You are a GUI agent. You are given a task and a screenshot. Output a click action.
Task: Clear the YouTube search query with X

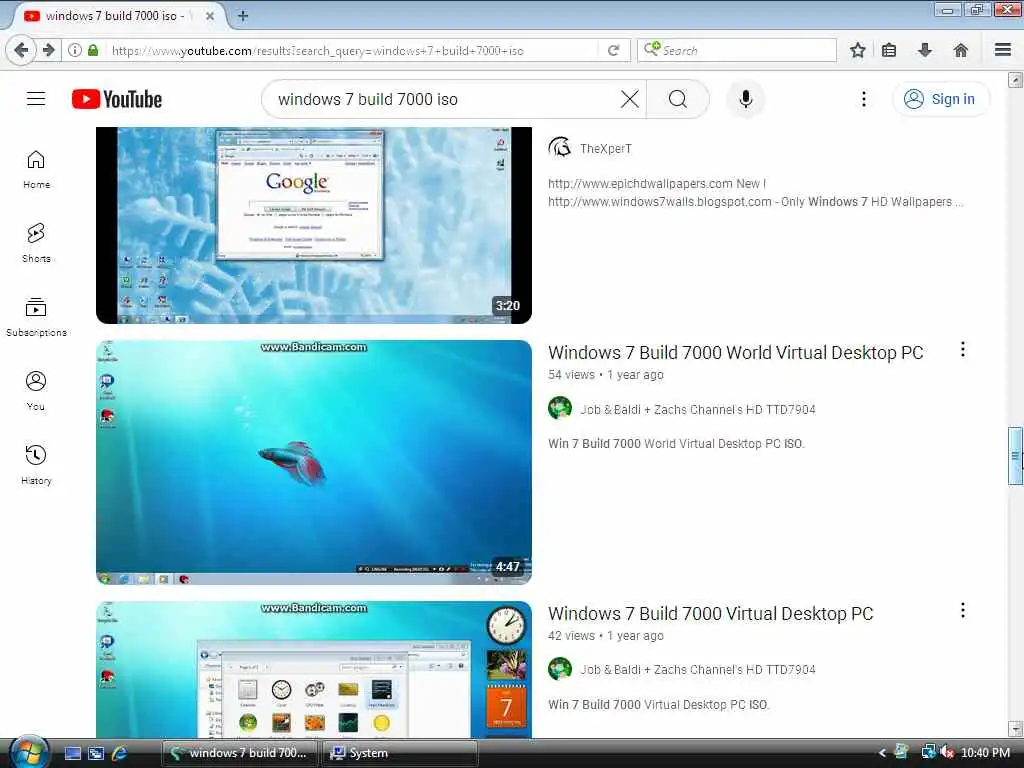coord(630,99)
